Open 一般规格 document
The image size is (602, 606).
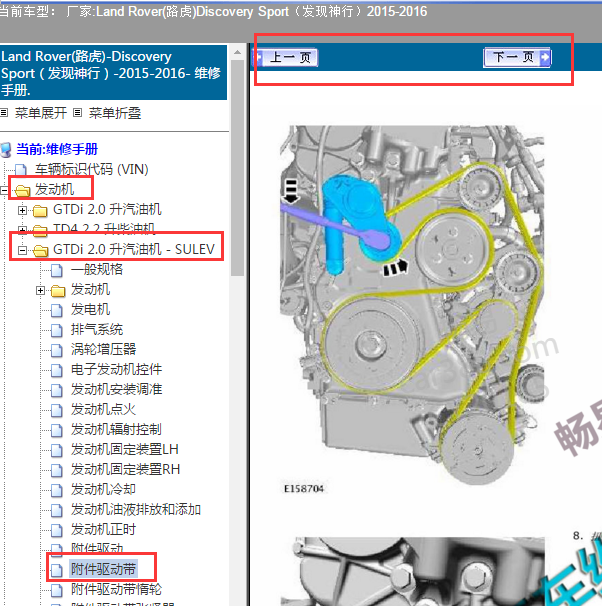coord(97,269)
